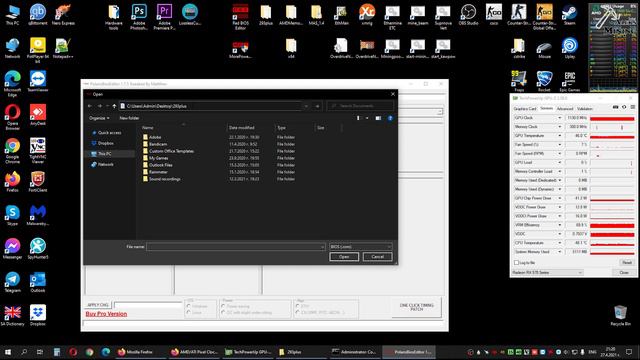This screenshot has width=640, height=360.
Task: Click the Help icon in Open dialog
Action: coord(390,118)
